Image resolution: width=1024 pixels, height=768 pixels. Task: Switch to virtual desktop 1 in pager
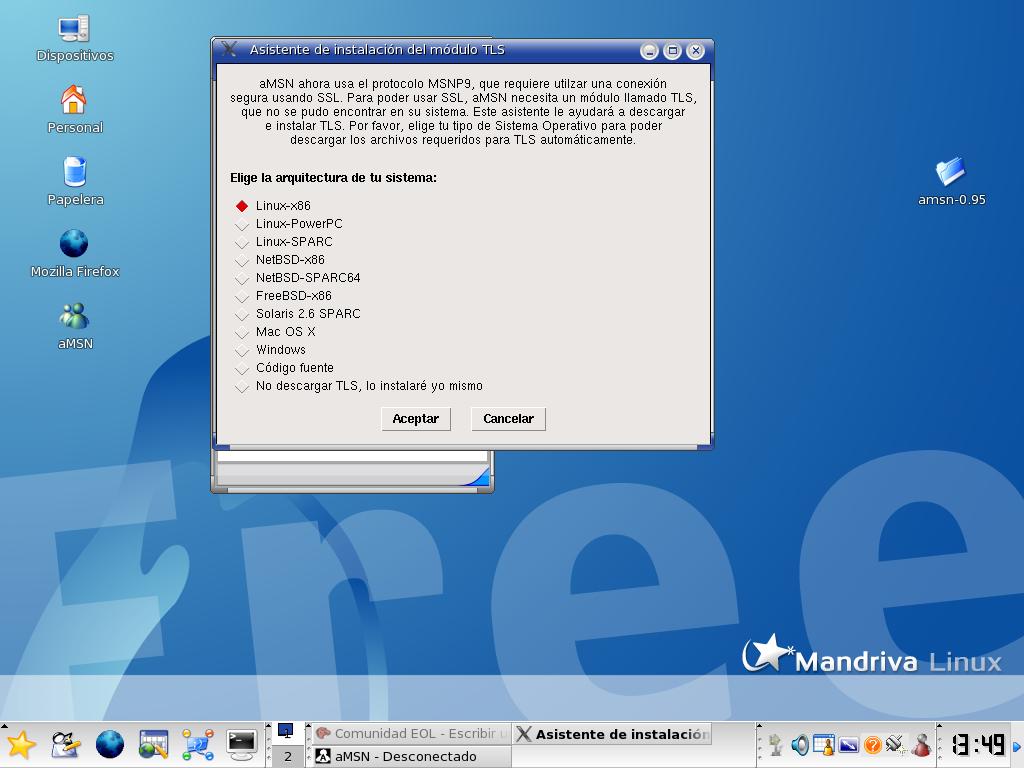coord(287,733)
